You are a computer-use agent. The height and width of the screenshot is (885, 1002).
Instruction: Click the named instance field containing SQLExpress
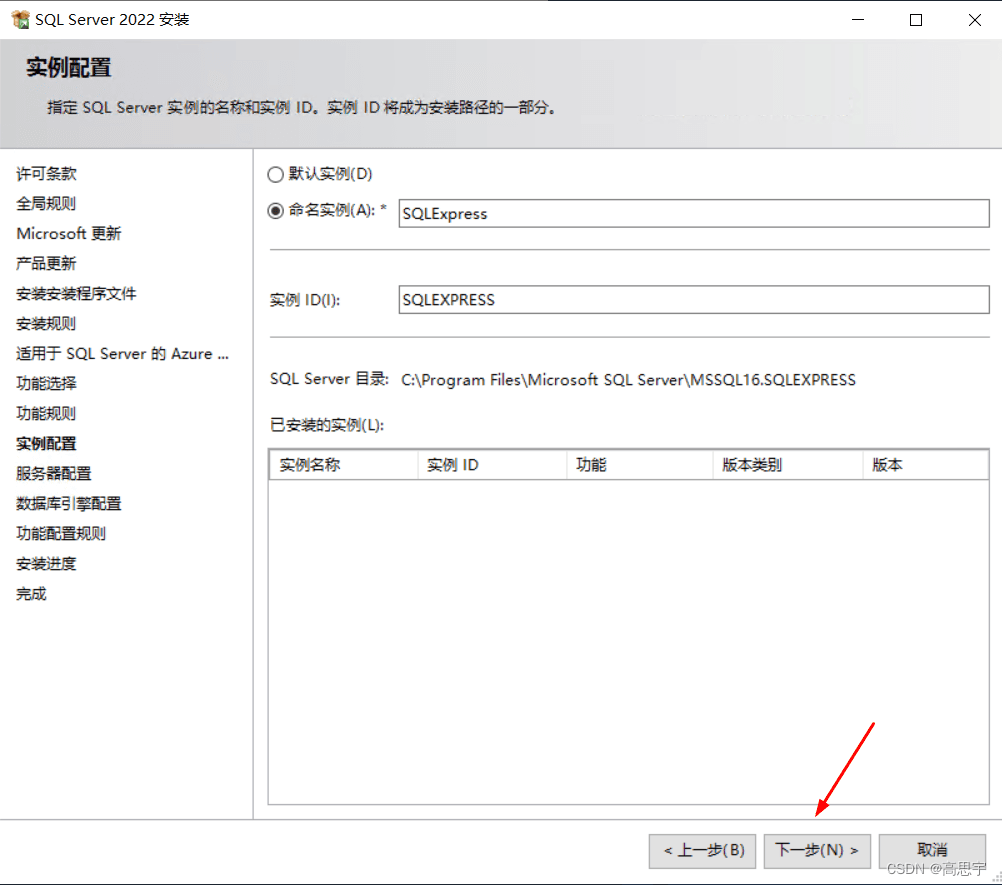click(x=693, y=213)
